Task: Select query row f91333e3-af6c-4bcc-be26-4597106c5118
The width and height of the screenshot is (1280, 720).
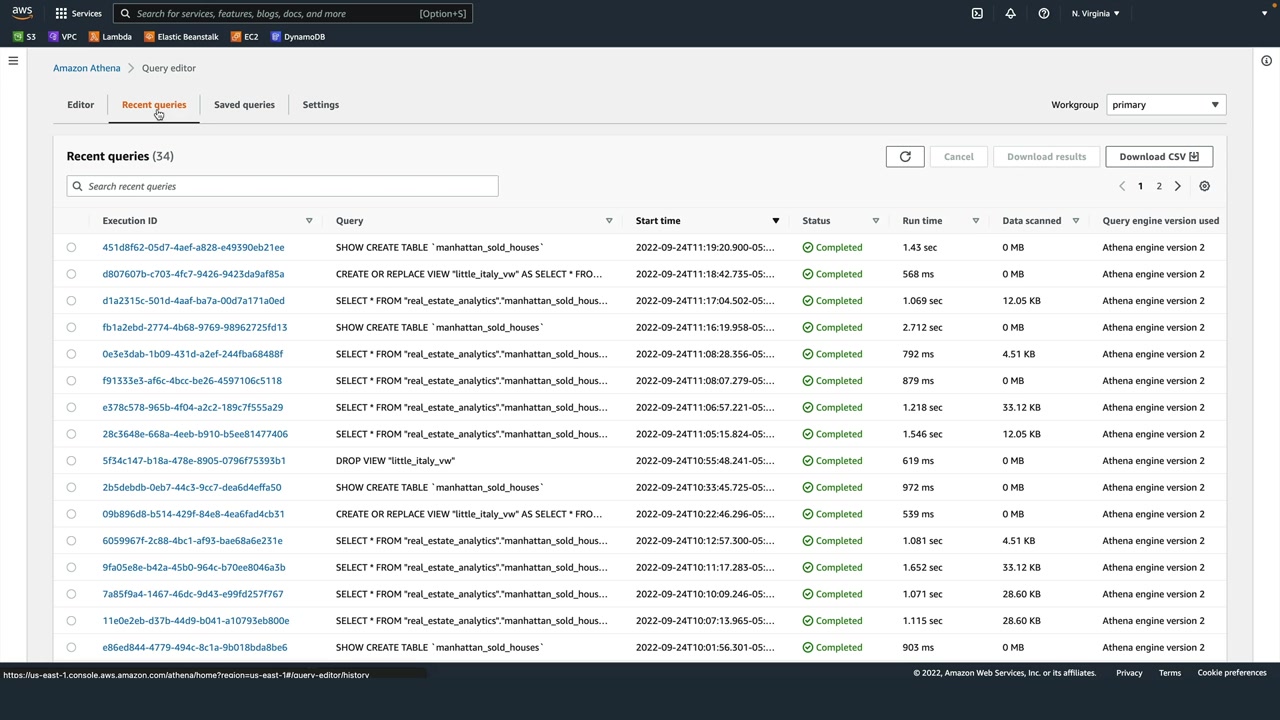Action: click(71, 381)
